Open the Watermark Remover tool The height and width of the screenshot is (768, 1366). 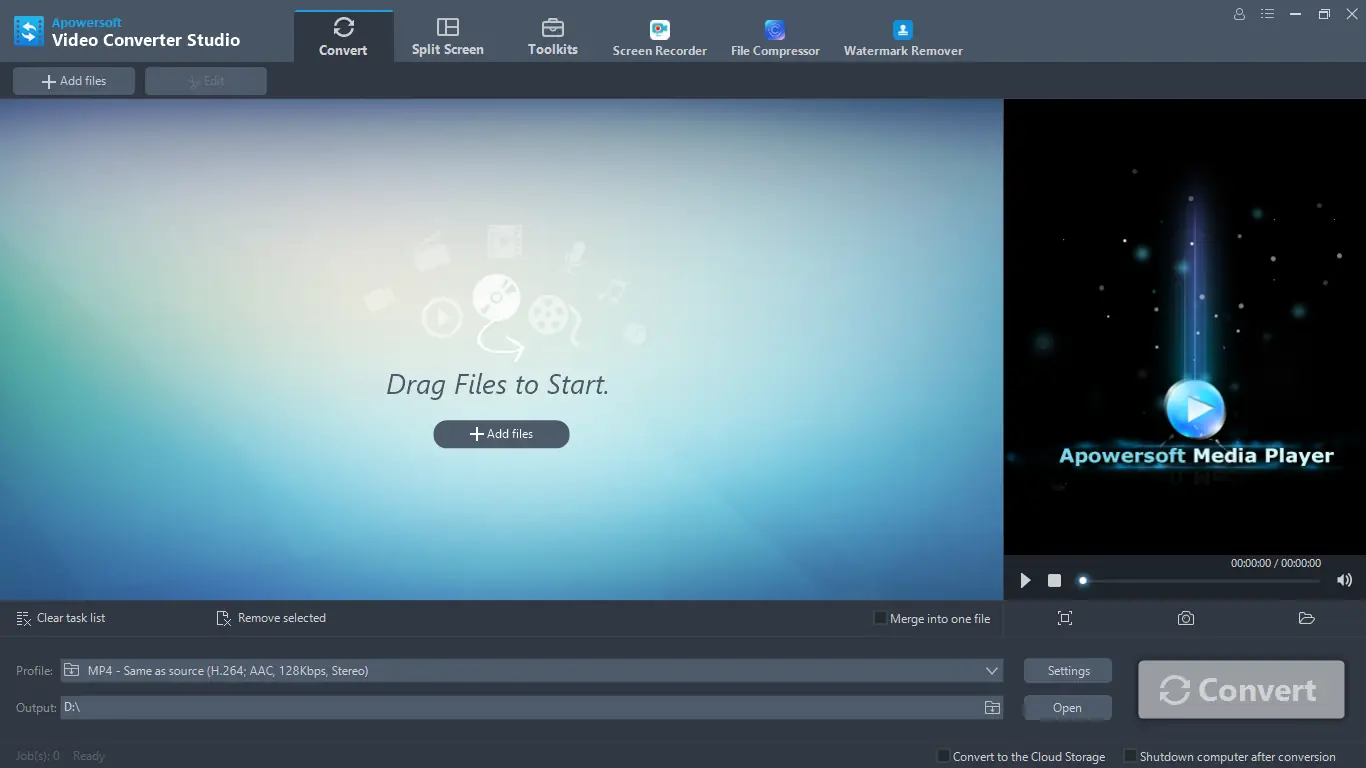903,37
